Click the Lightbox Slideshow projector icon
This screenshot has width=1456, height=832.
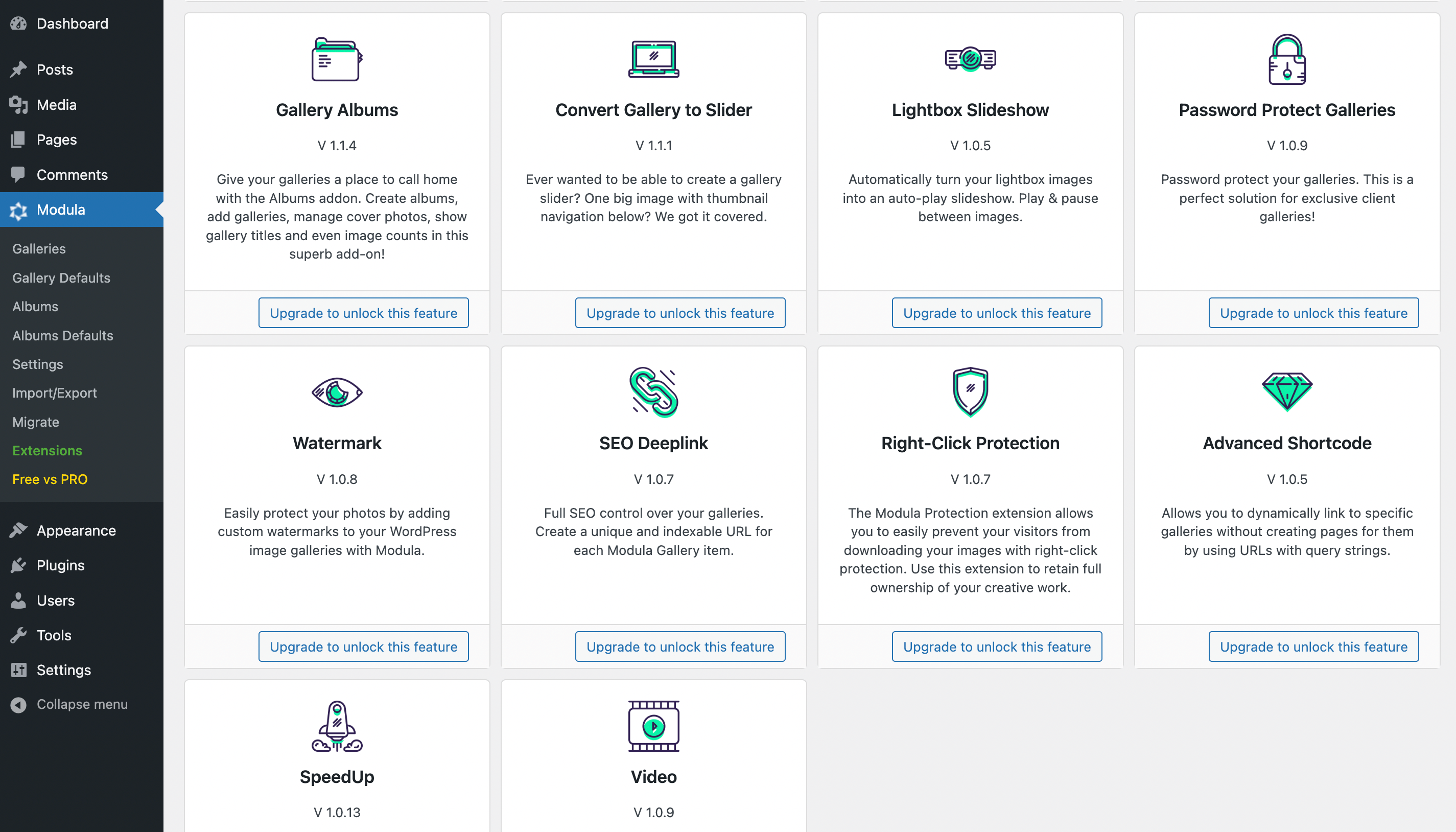click(x=970, y=58)
